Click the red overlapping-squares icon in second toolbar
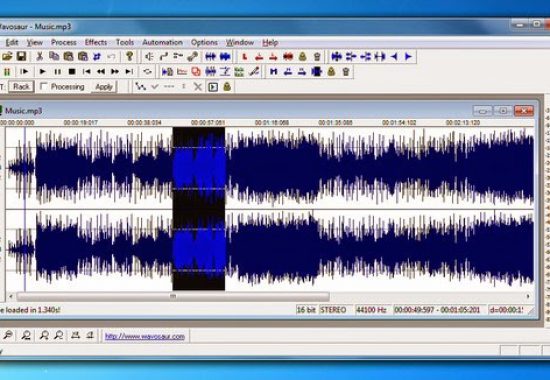 [196, 72]
